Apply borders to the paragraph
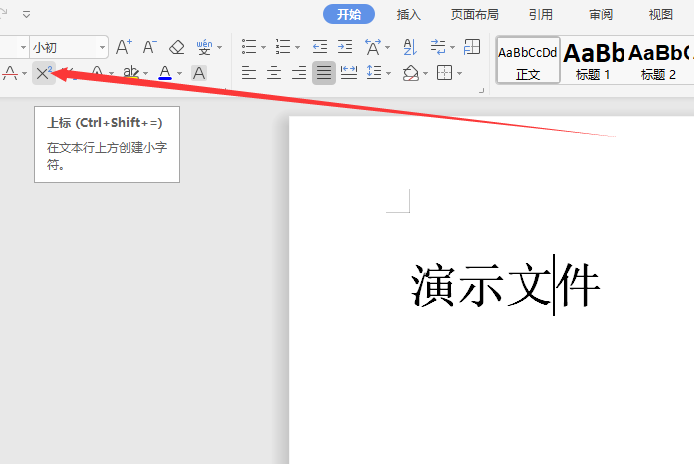 pyautogui.click(x=444, y=73)
